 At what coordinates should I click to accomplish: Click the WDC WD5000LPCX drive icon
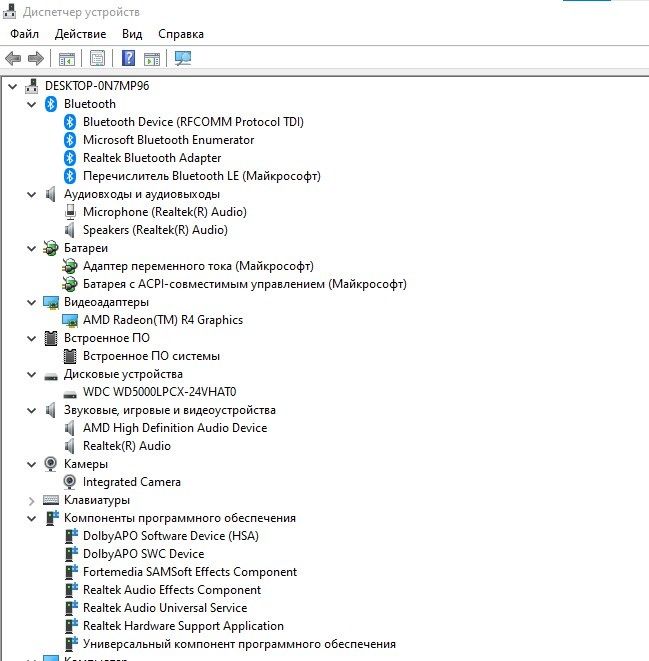70,394
